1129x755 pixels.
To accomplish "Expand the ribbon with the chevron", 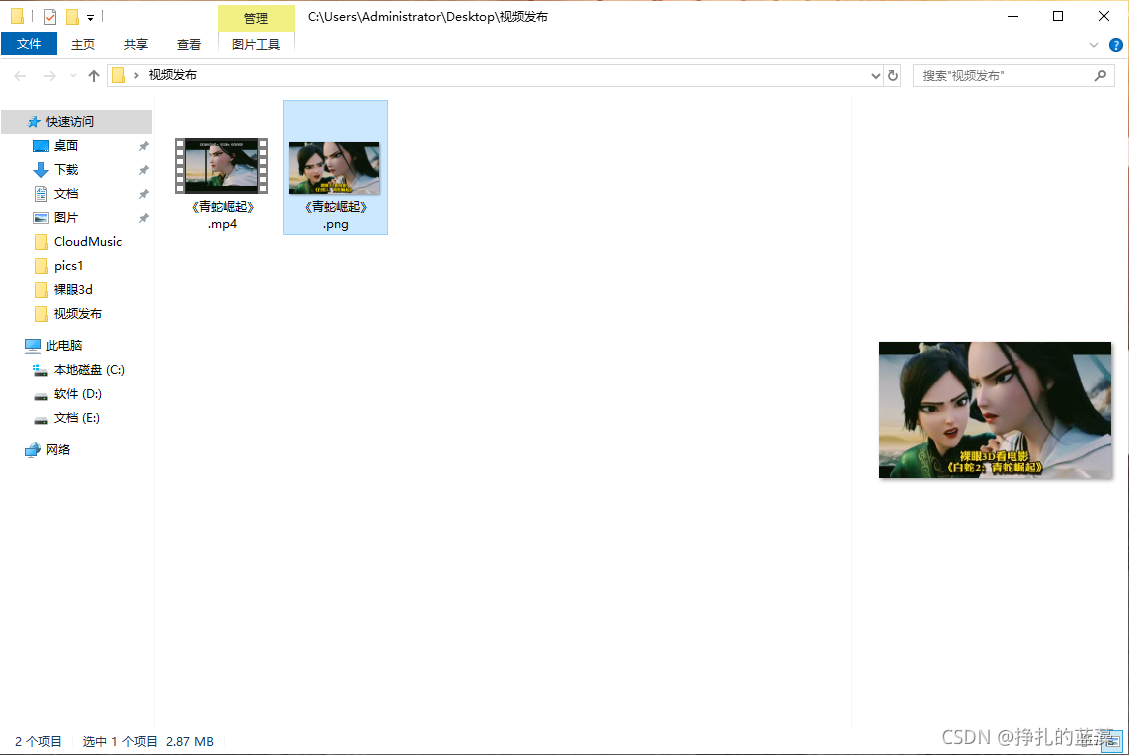I will tap(1094, 45).
